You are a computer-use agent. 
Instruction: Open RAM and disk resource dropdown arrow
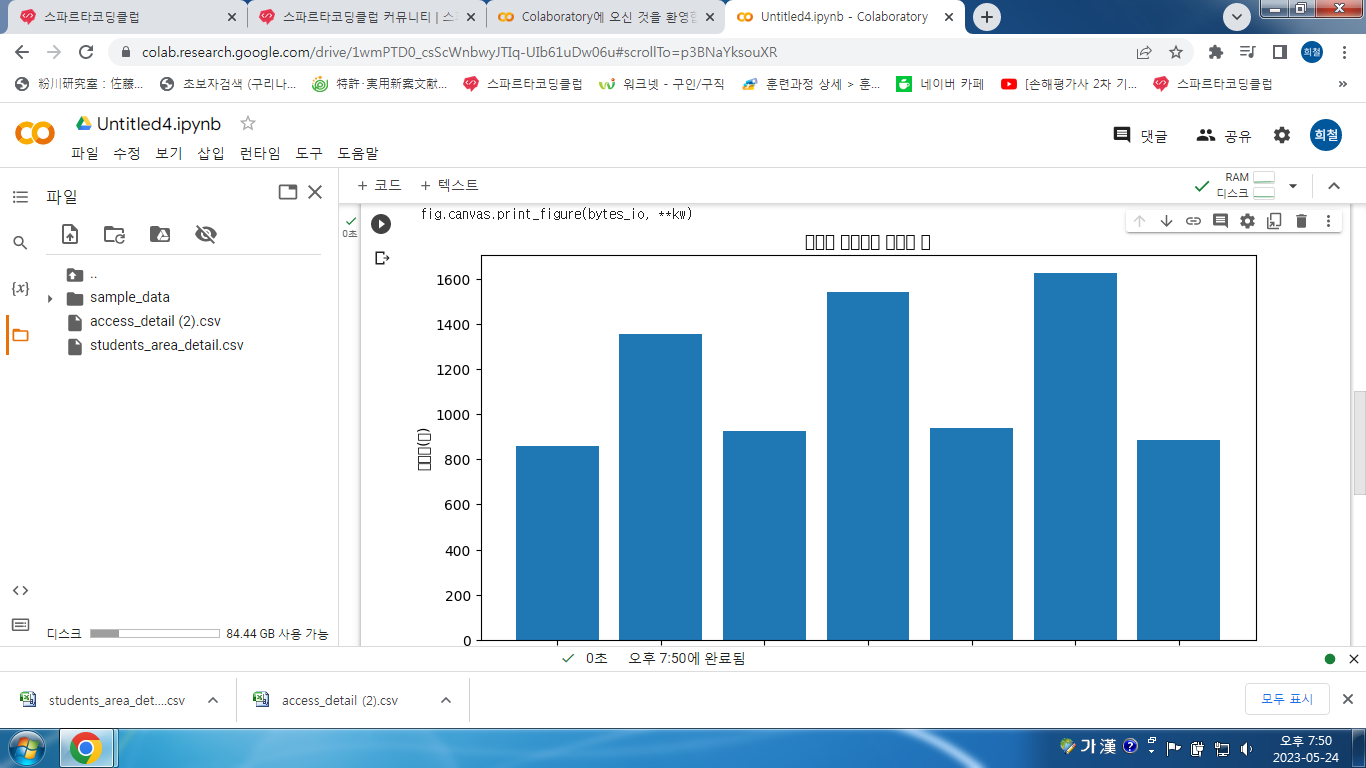[1293, 186]
